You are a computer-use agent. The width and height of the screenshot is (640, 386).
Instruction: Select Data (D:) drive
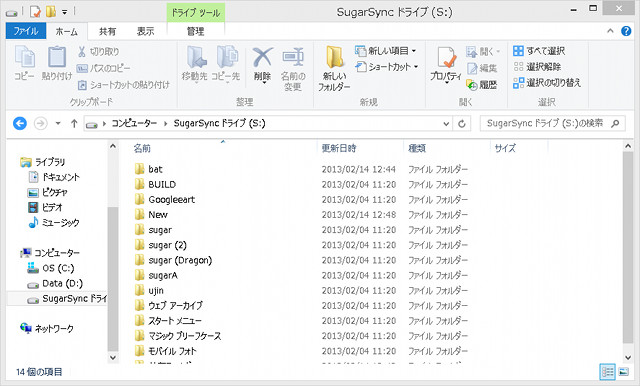coord(55,283)
